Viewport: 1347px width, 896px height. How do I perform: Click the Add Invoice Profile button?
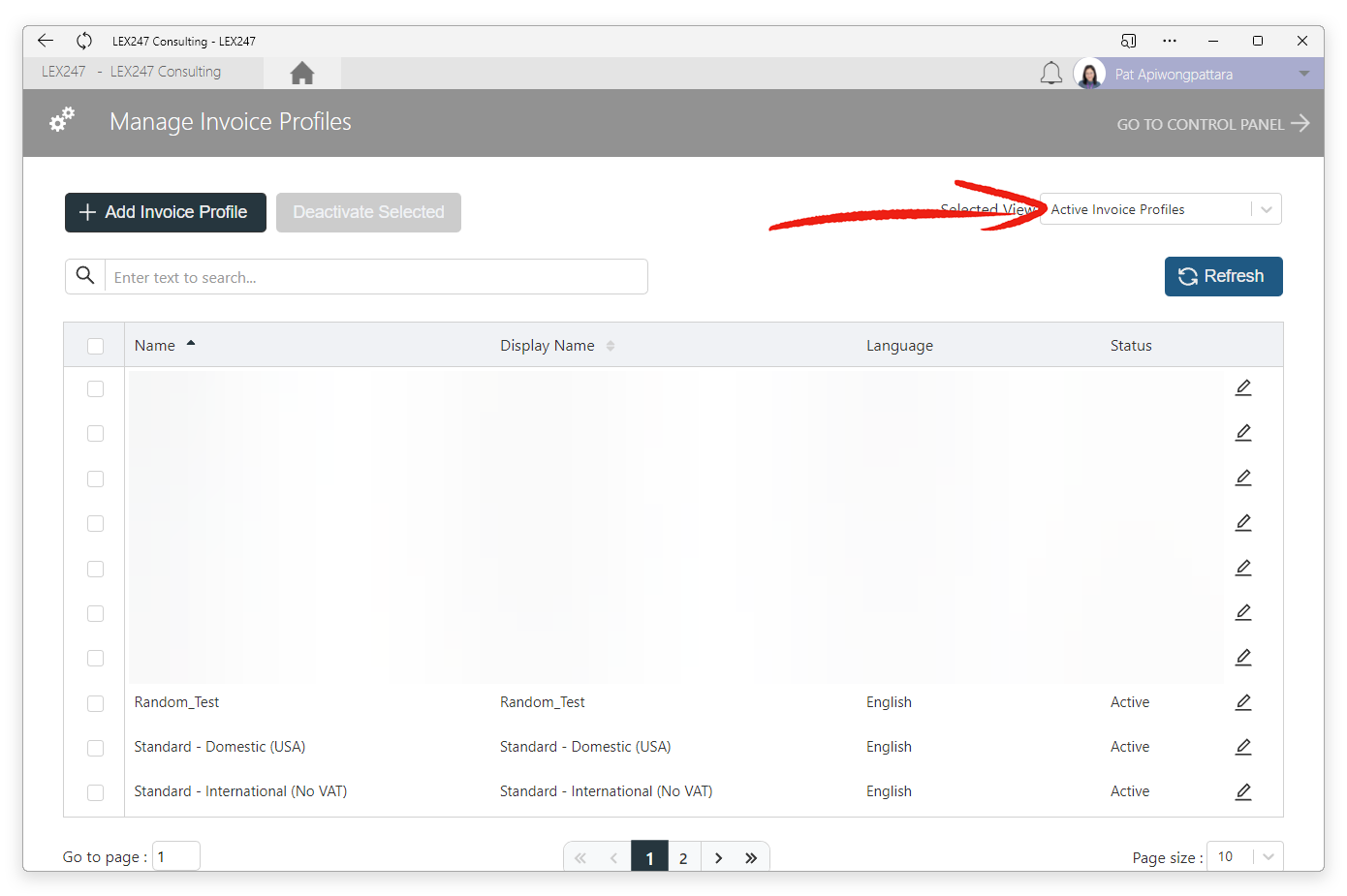165,212
